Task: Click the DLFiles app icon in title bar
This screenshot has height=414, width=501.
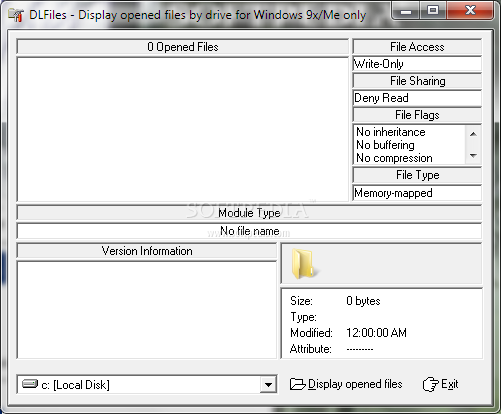Action: 16,15
